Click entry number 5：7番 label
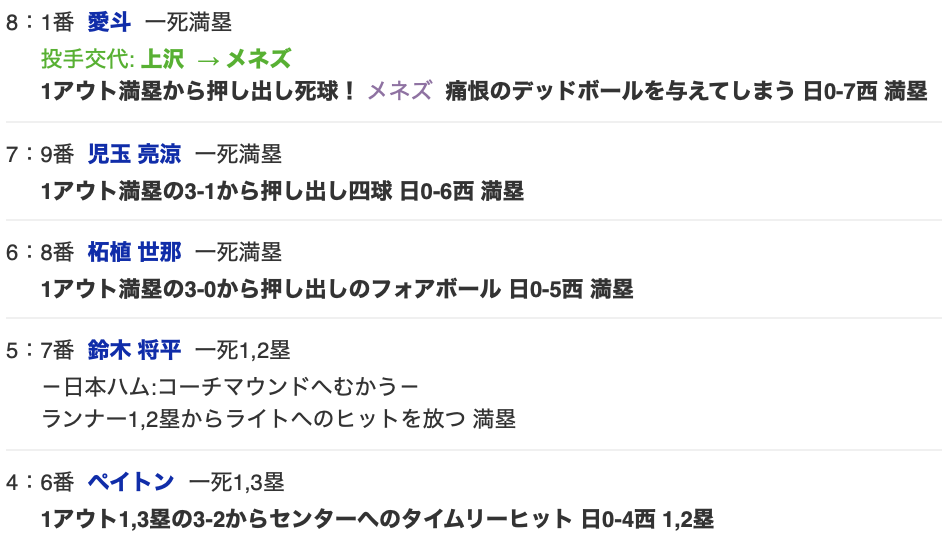 [x=40, y=350]
